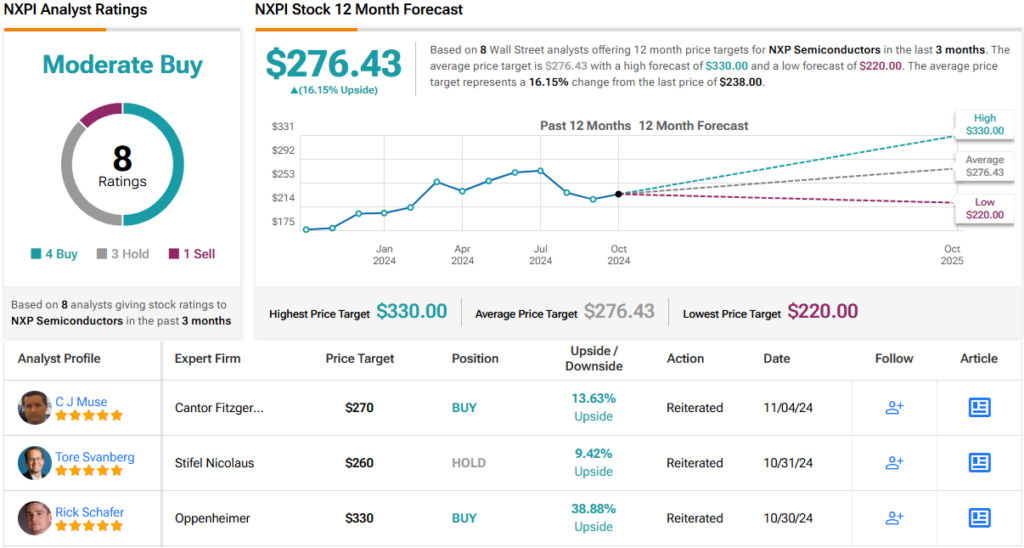
Task: Open article icon for Stifel Nicolaus rating
Action: pyautogui.click(x=979, y=463)
